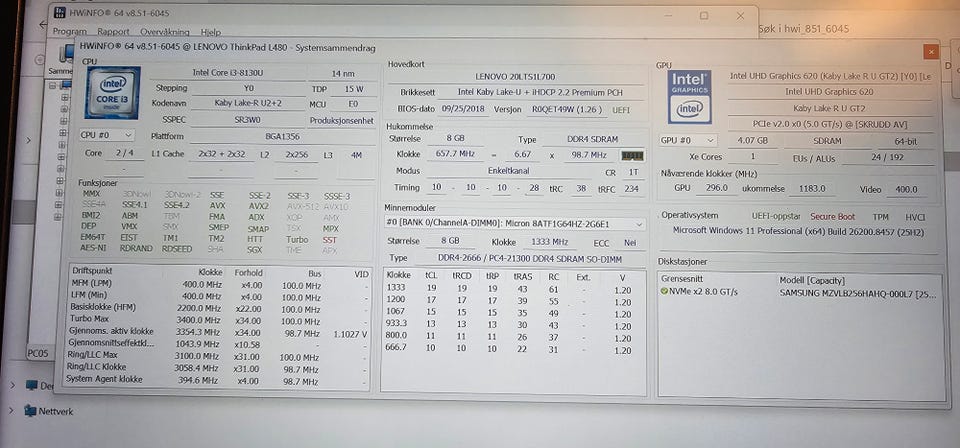Click the Turbo Max row in clock table
This screenshot has height=448, width=960.
(x=220, y=321)
